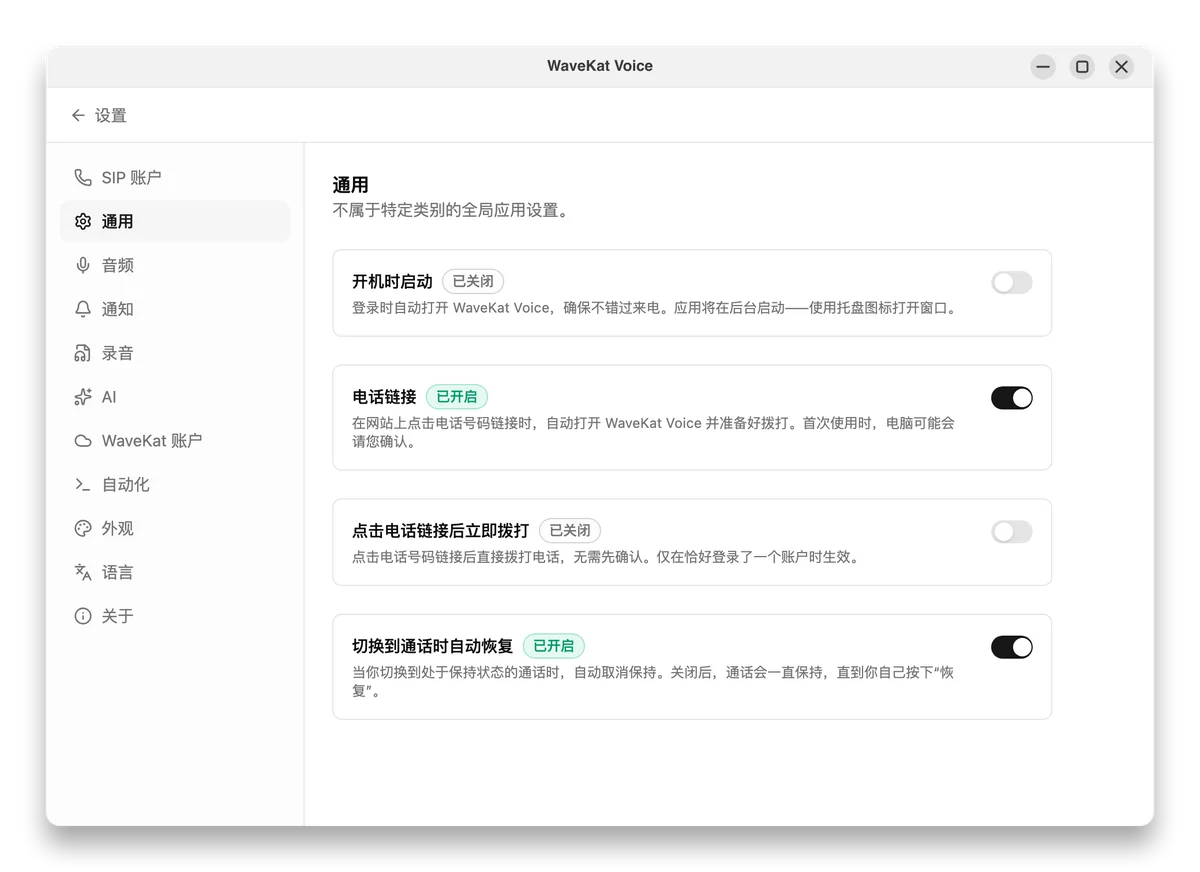Go to 自动化 settings
Viewport: 1200px width, 872px height.
point(175,485)
